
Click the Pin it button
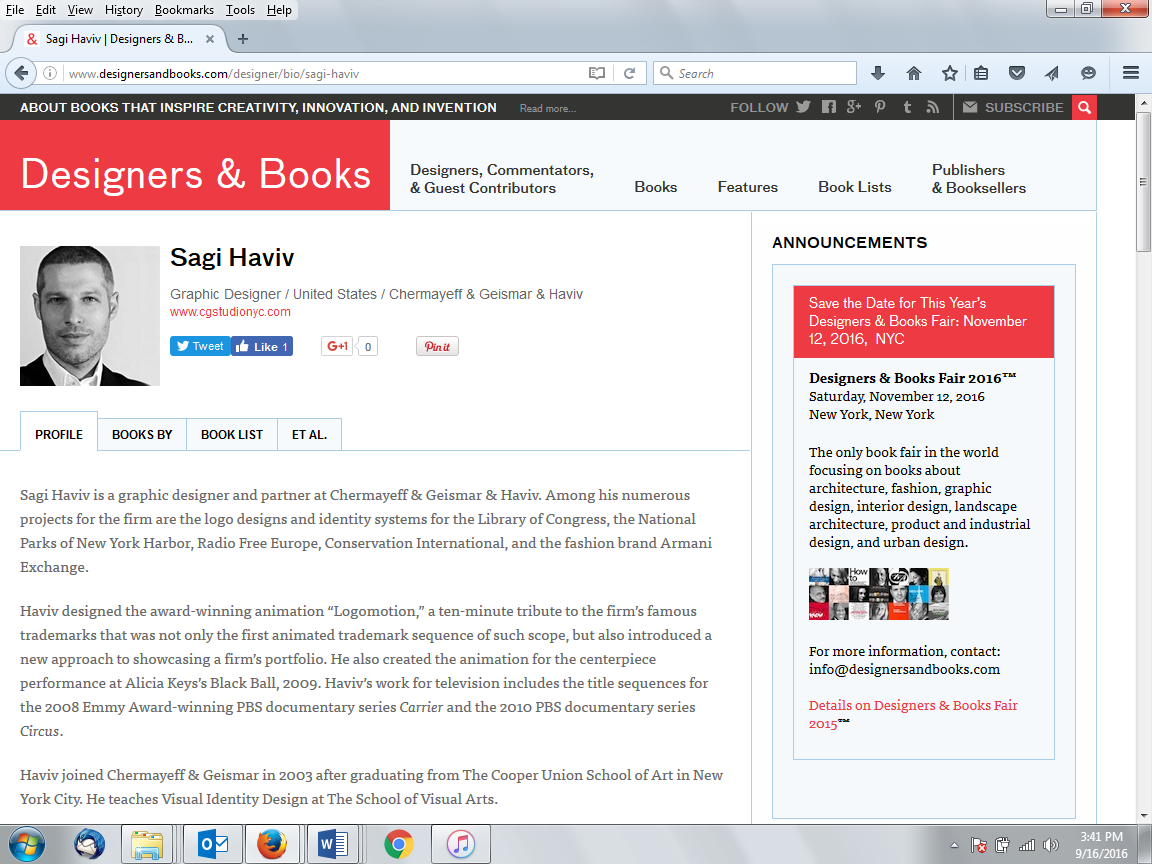point(437,346)
